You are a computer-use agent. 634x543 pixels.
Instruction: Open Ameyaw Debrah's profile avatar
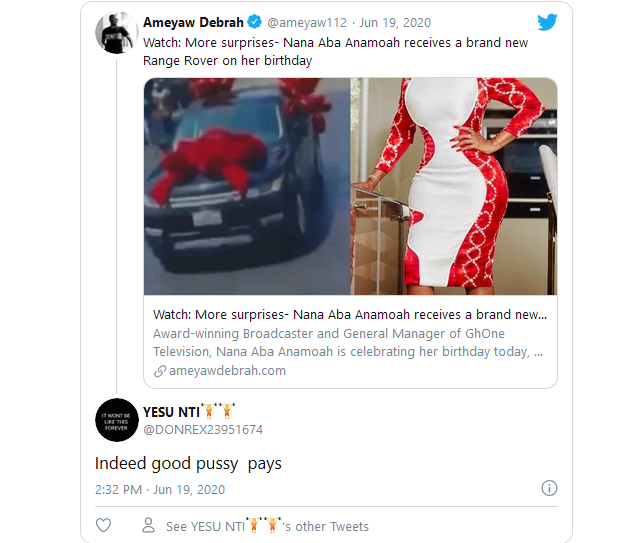pyautogui.click(x=116, y=32)
